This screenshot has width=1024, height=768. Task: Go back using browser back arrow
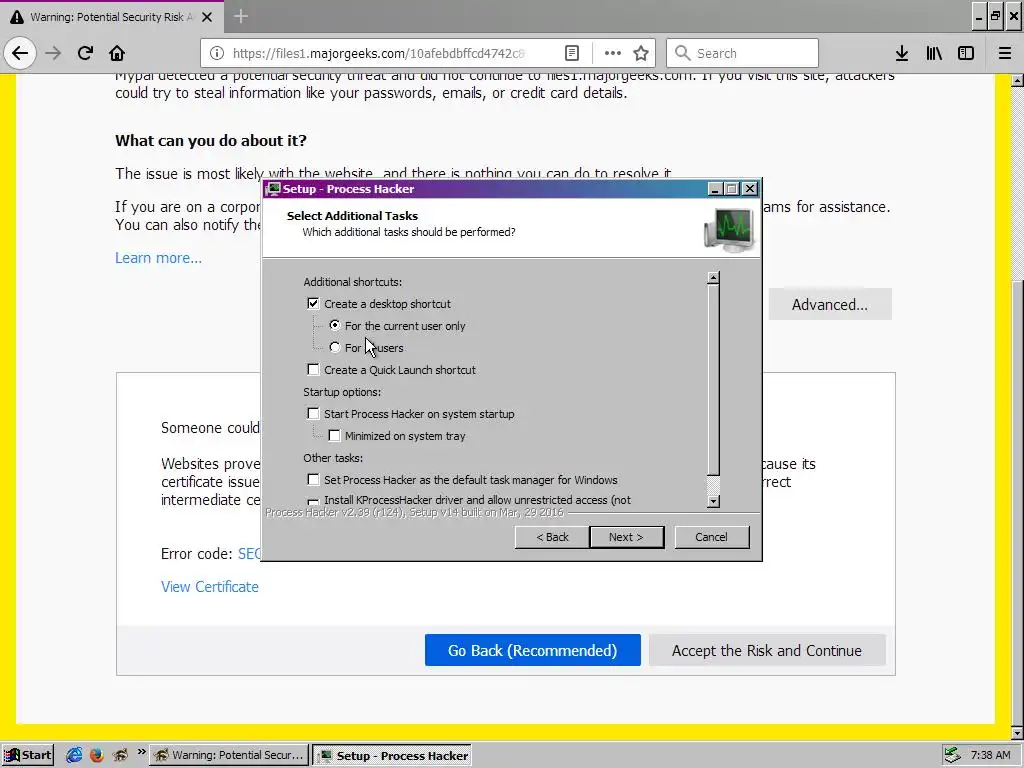pos(20,53)
